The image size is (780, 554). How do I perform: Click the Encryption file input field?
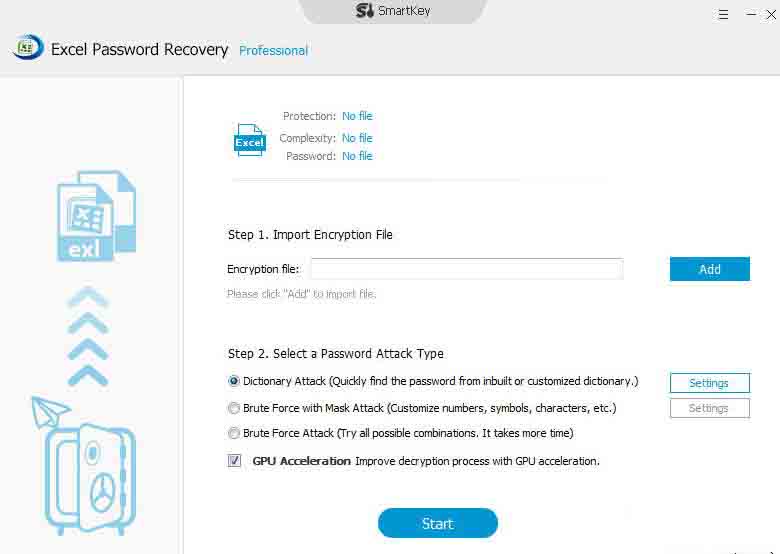(466, 268)
